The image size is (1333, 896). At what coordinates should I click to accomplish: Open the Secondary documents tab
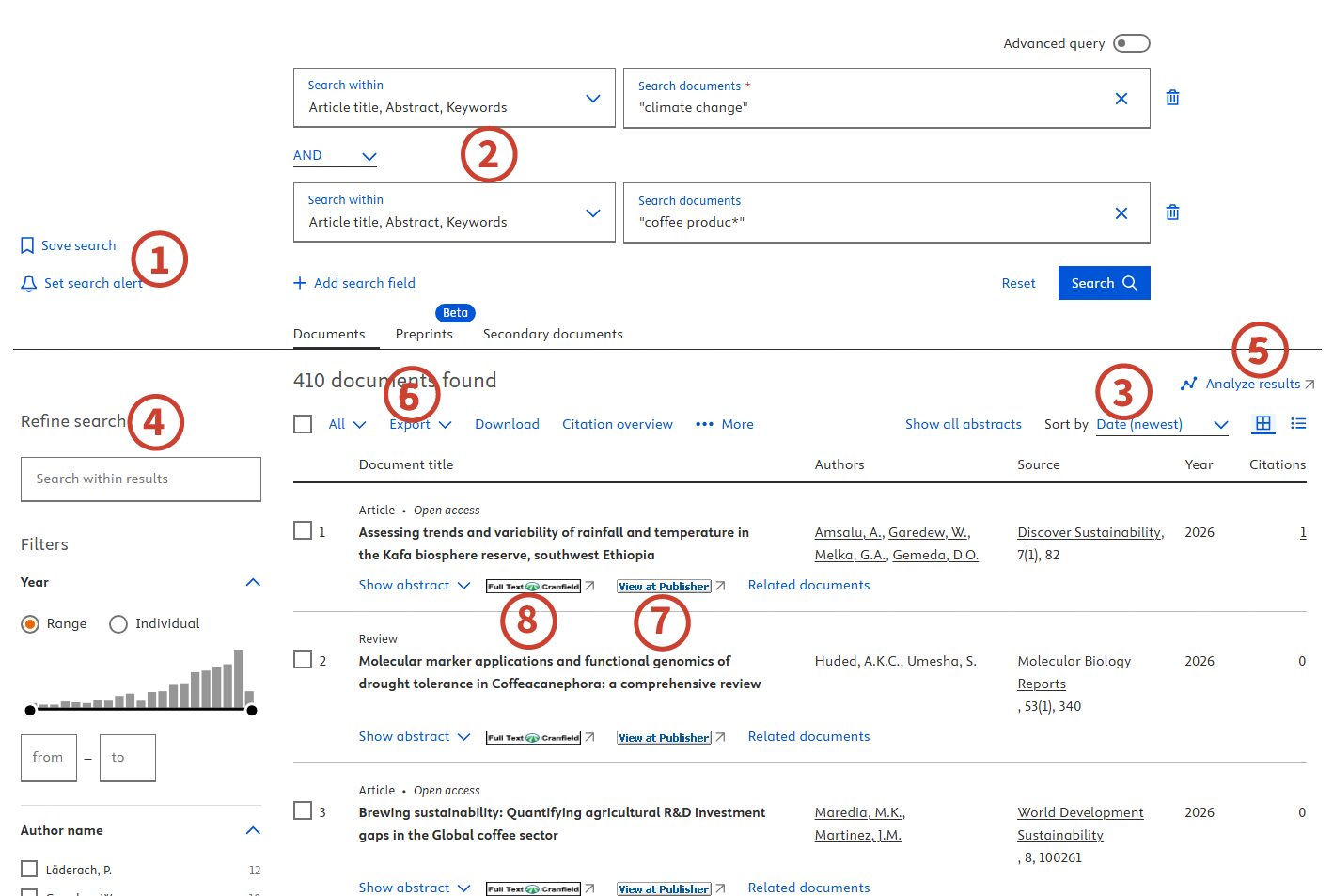click(x=553, y=334)
